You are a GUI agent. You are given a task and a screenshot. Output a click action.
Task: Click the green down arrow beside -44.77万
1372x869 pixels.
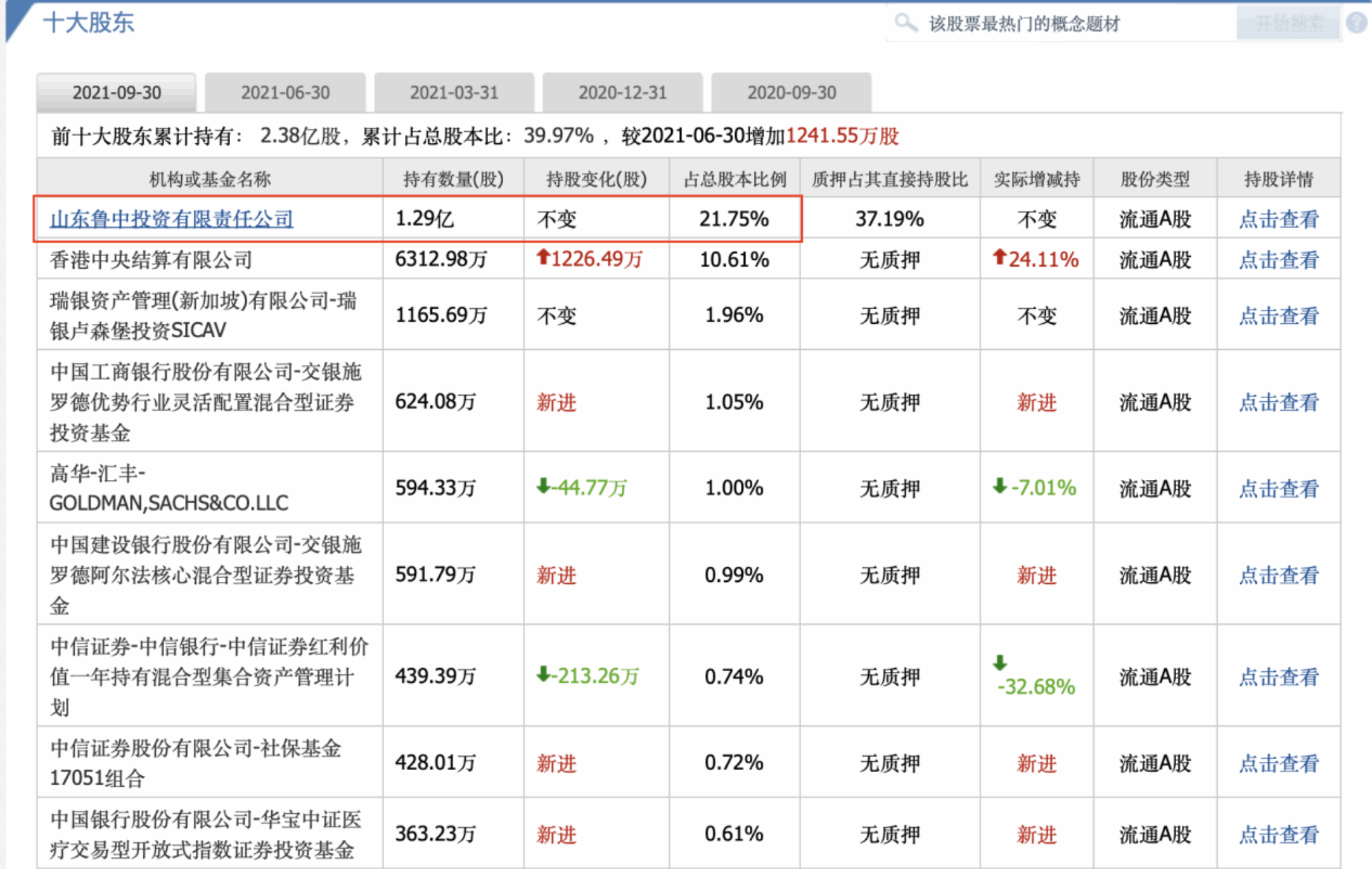(542, 486)
